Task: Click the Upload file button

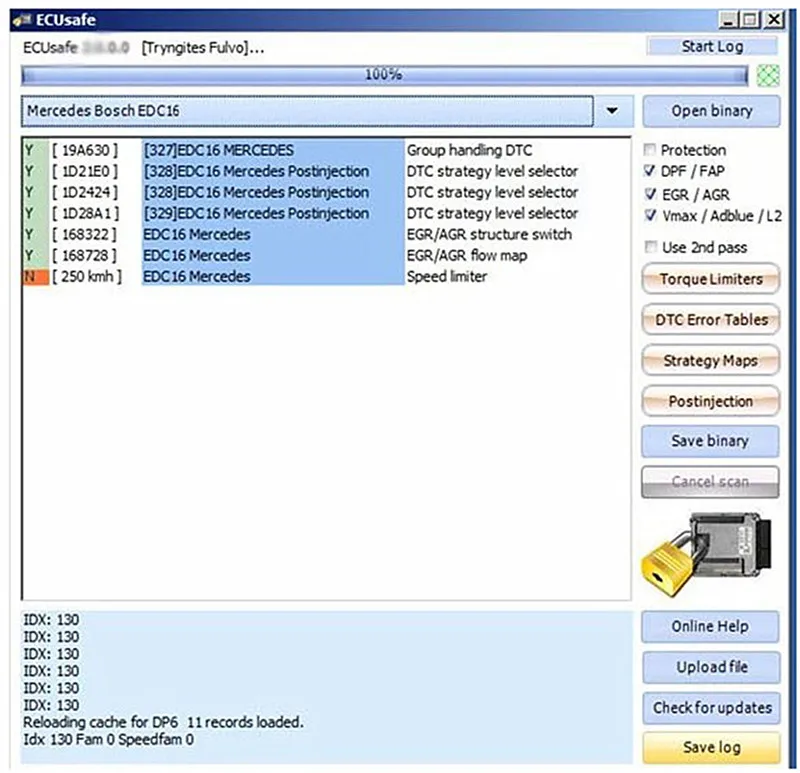Action: (711, 667)
